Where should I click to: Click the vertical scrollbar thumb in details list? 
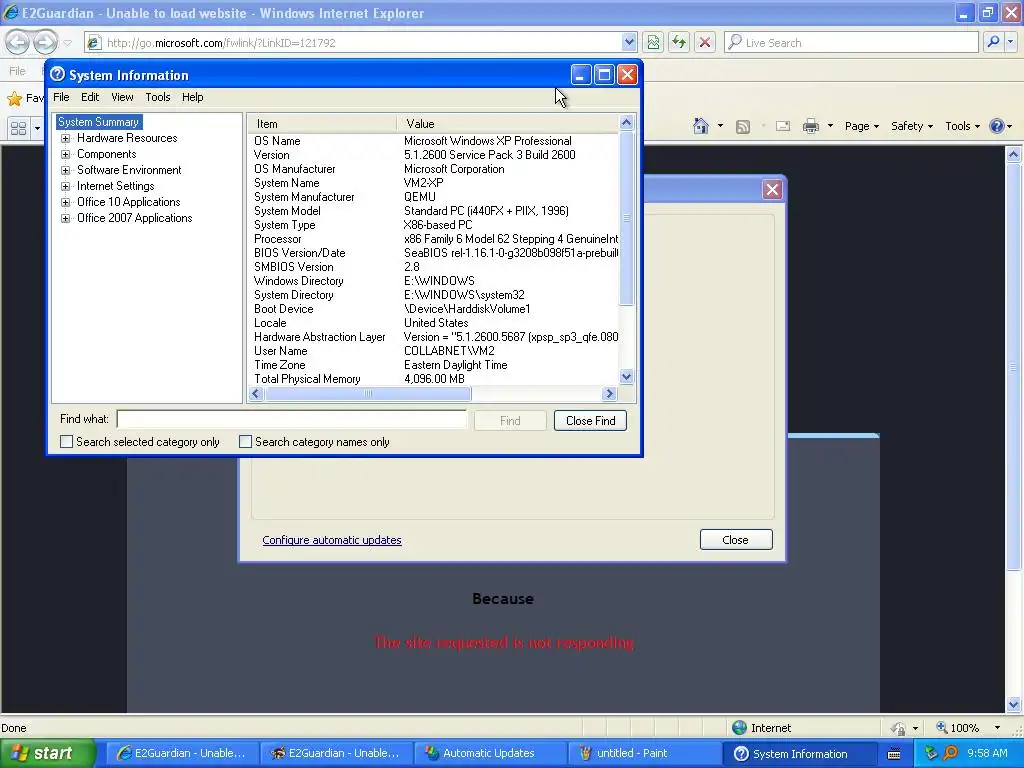click(x=626, y=218)
